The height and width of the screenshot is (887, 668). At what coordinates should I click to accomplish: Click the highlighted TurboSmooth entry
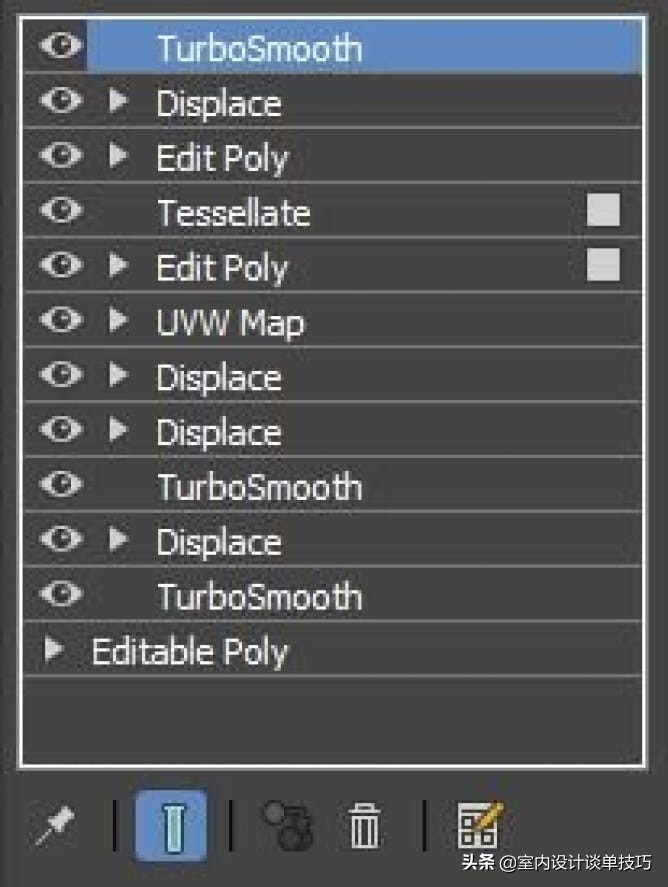tap(260, 48)
